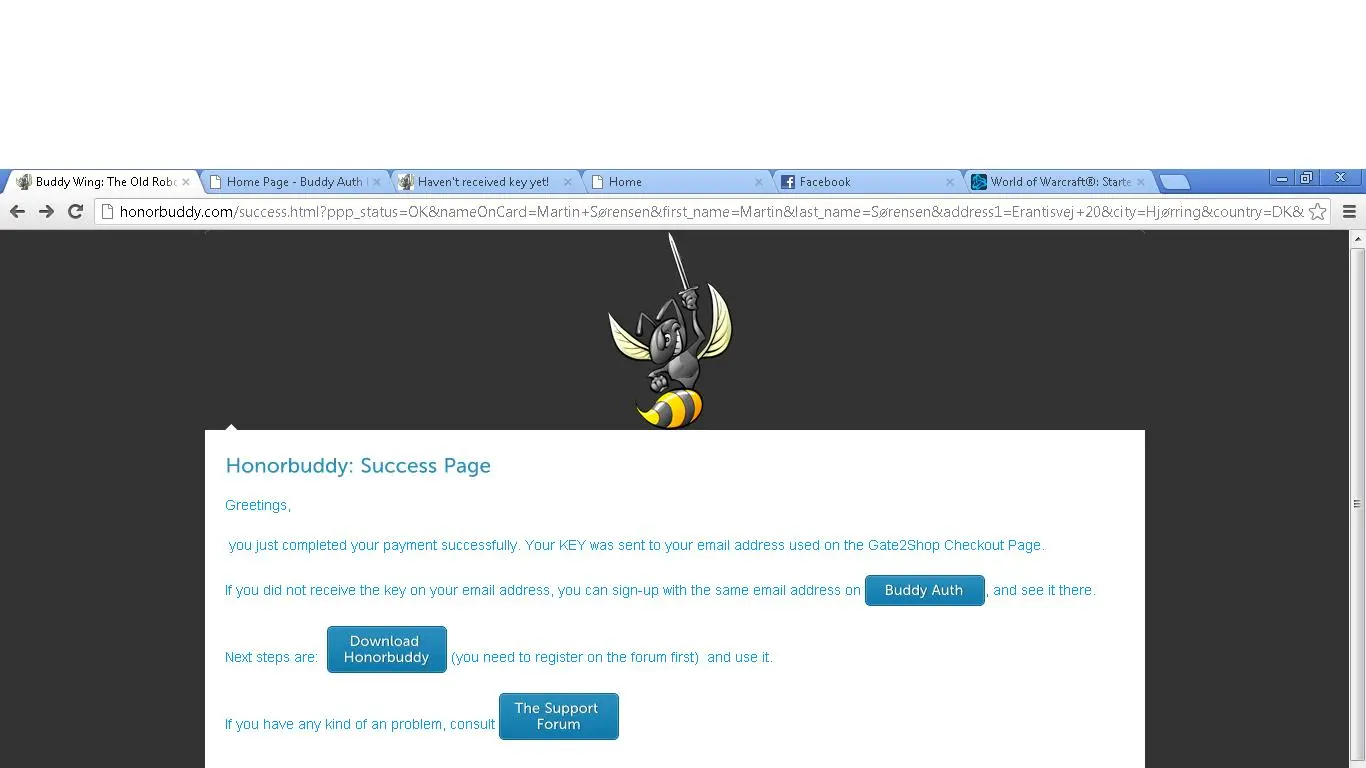
Task: Click the Buddy Wing tab favicon
Action: point(24,182)
